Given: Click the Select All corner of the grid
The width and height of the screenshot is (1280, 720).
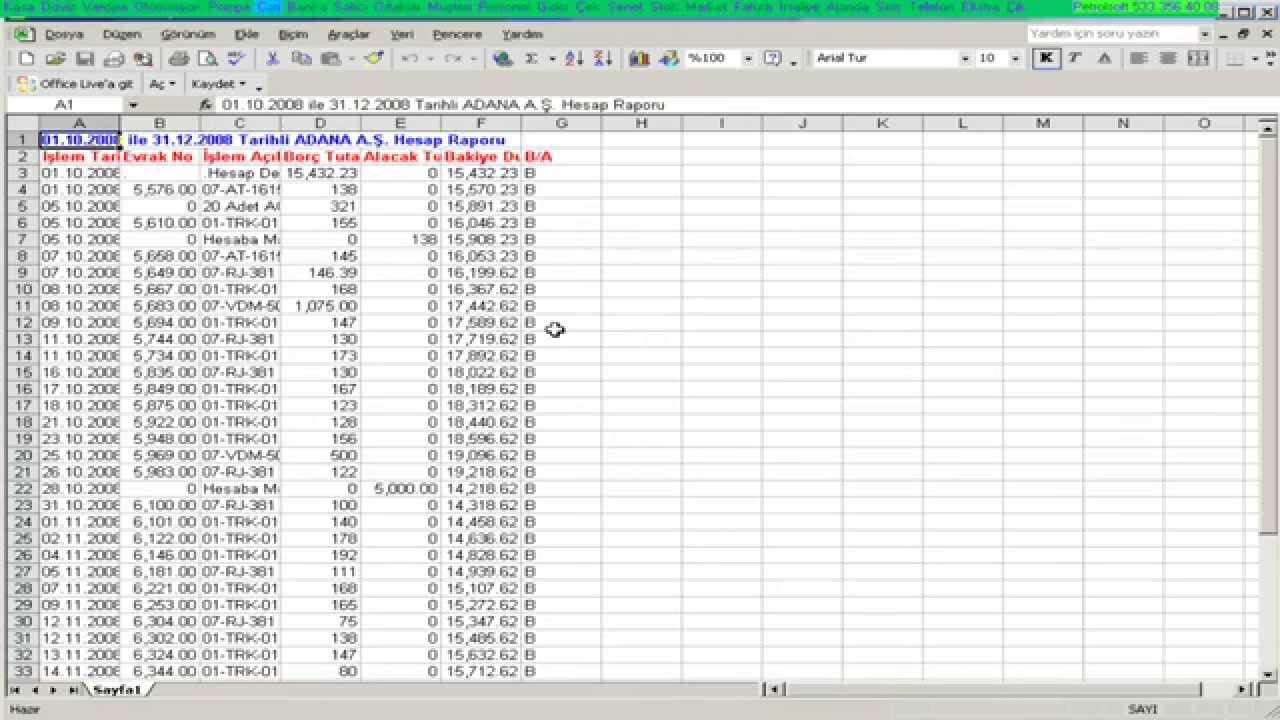Looking at the screenshot, I should (22, 123).
